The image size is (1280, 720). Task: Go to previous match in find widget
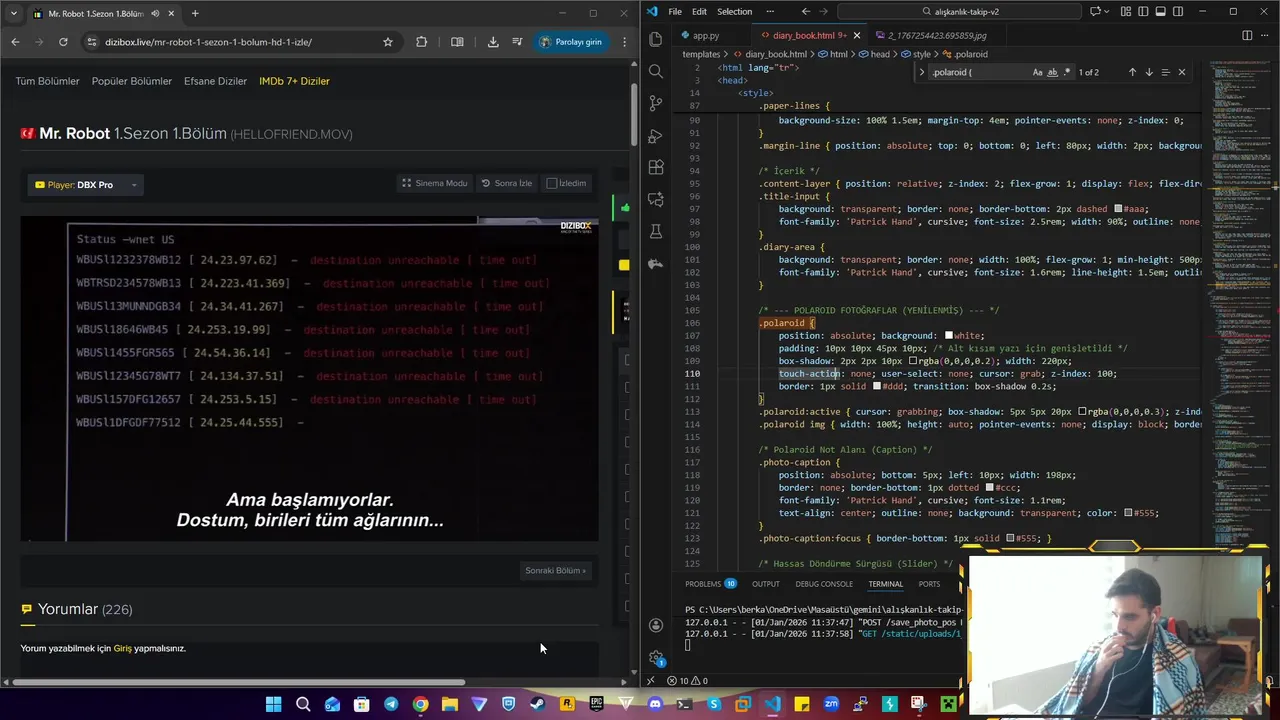(x=1132, y=72)
